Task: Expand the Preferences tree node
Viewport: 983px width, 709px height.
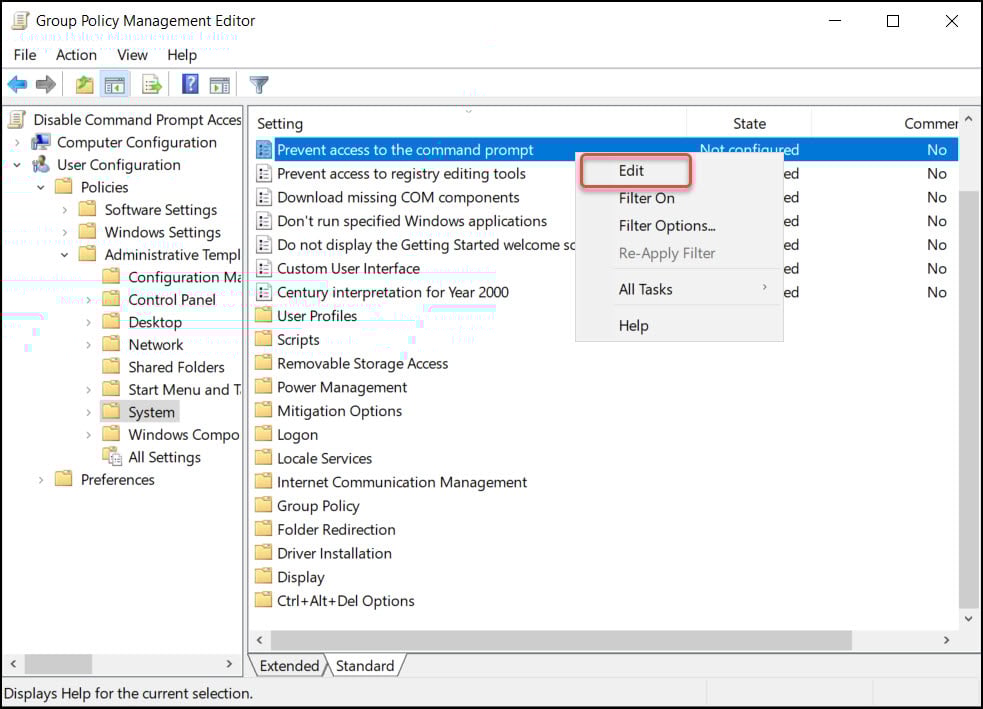Action: [x=41, y=480]
